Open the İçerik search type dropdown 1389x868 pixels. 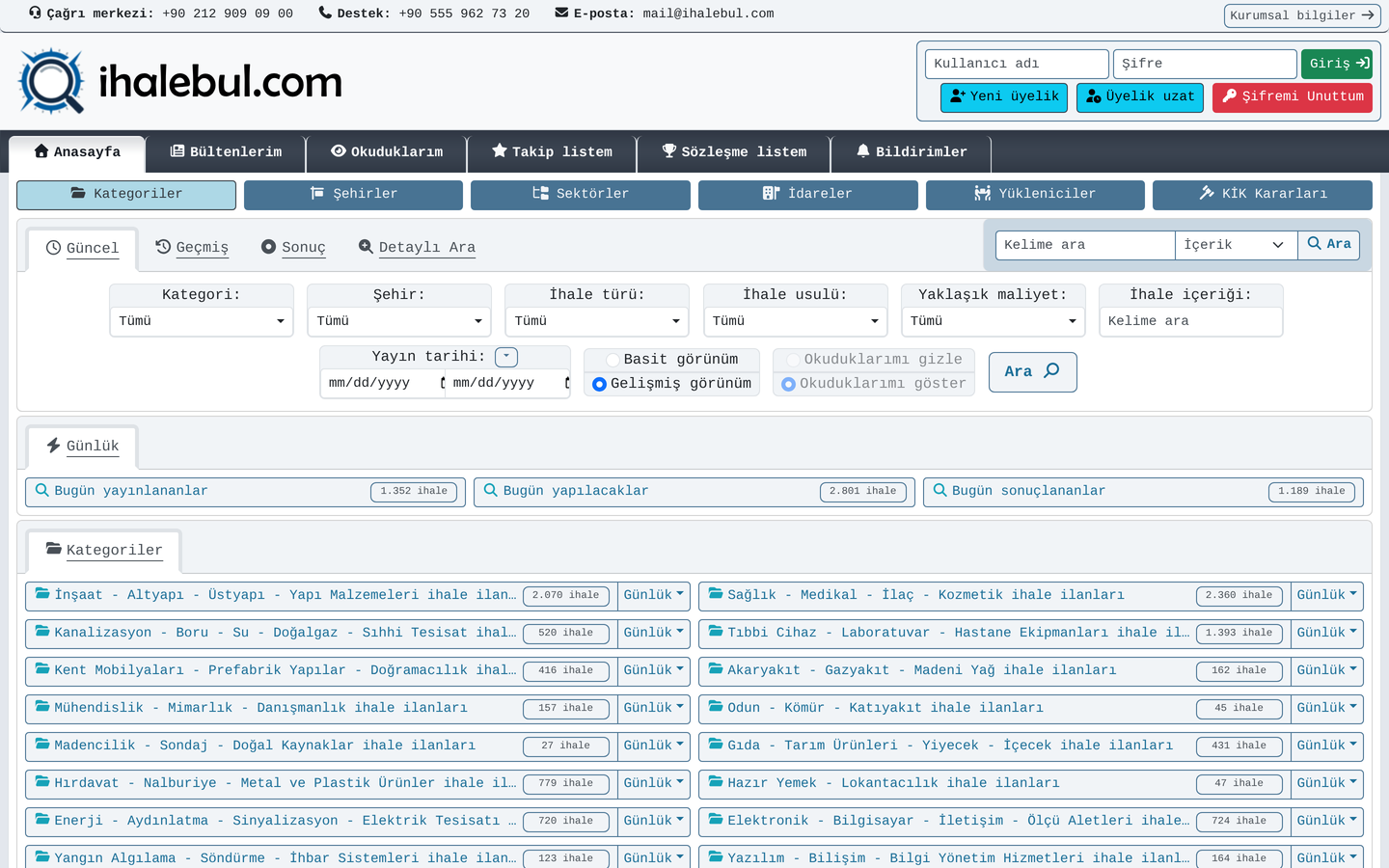[x=1236, y=245]
